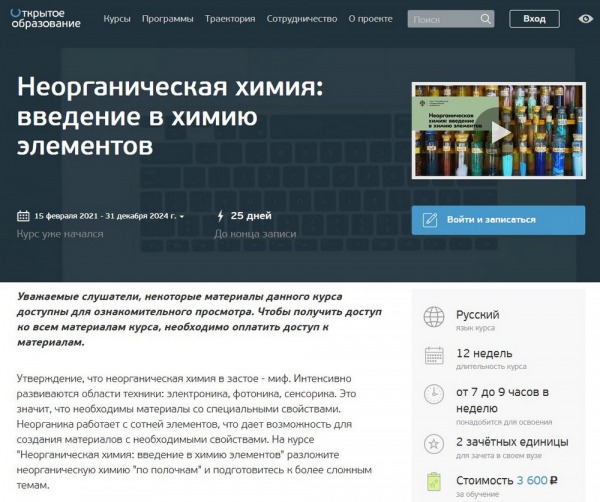The image size is (600, 502).
Task: Click До конца записи label
Action: [255, 234]
